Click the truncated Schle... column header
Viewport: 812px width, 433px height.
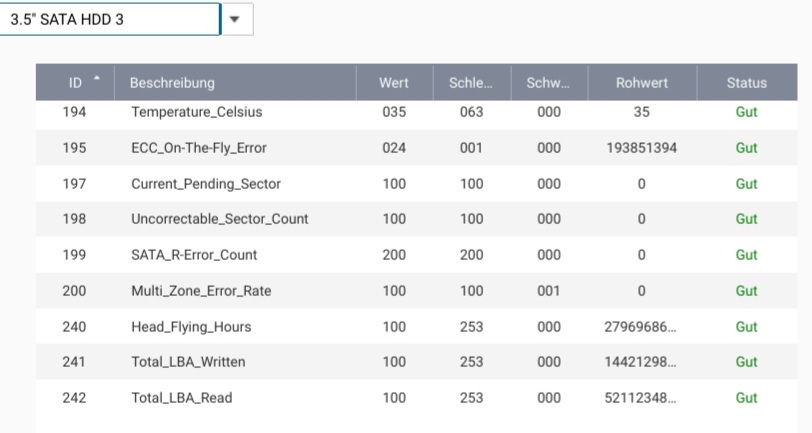tap(471, 83)
